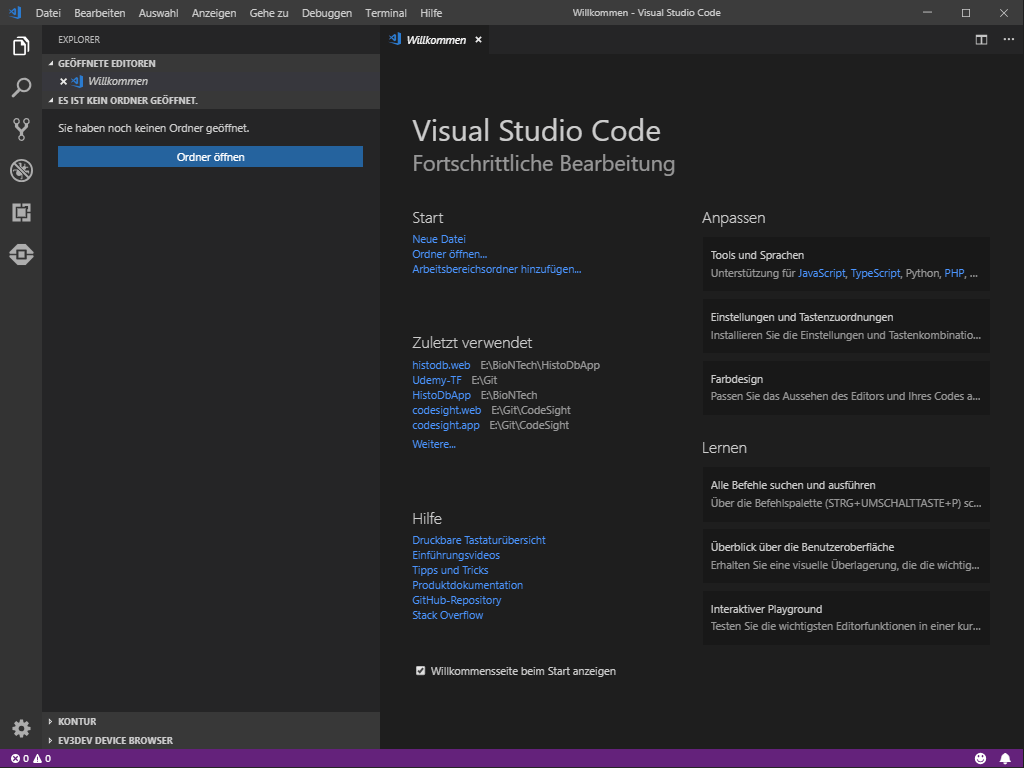Image resolution: width=1024 pixels, height=768 pixels.
Task: Open recent project codesight.app
Action: pyautogui.click(x=445, y=425)
